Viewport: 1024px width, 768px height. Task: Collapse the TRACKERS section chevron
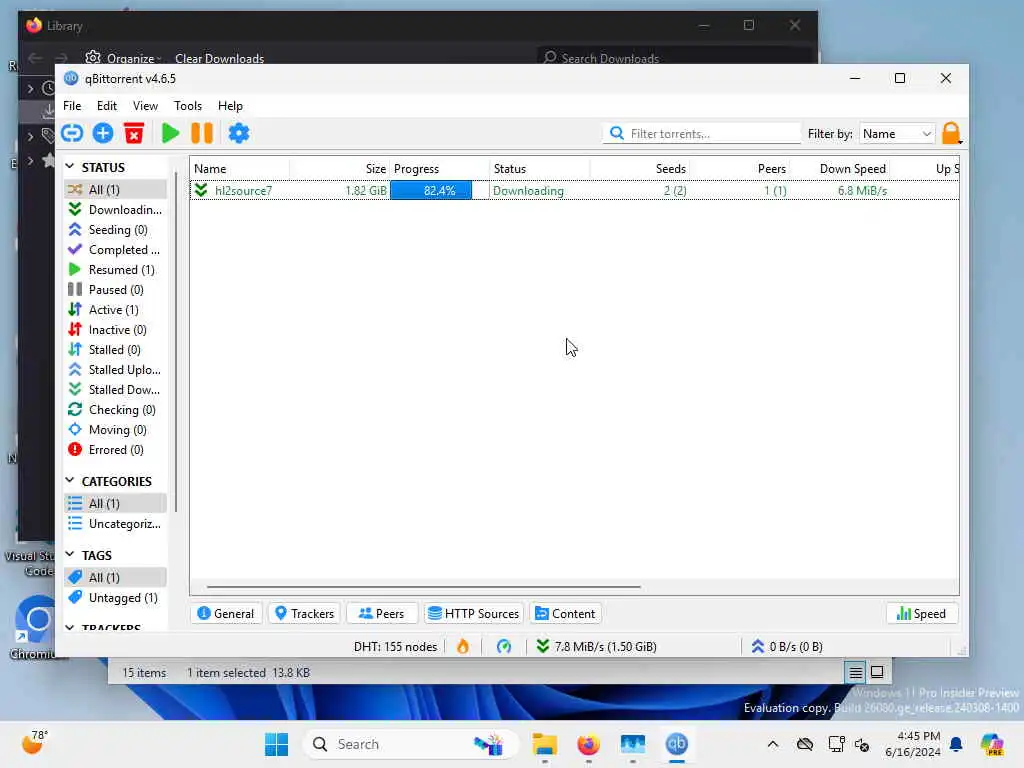point(70,628)
